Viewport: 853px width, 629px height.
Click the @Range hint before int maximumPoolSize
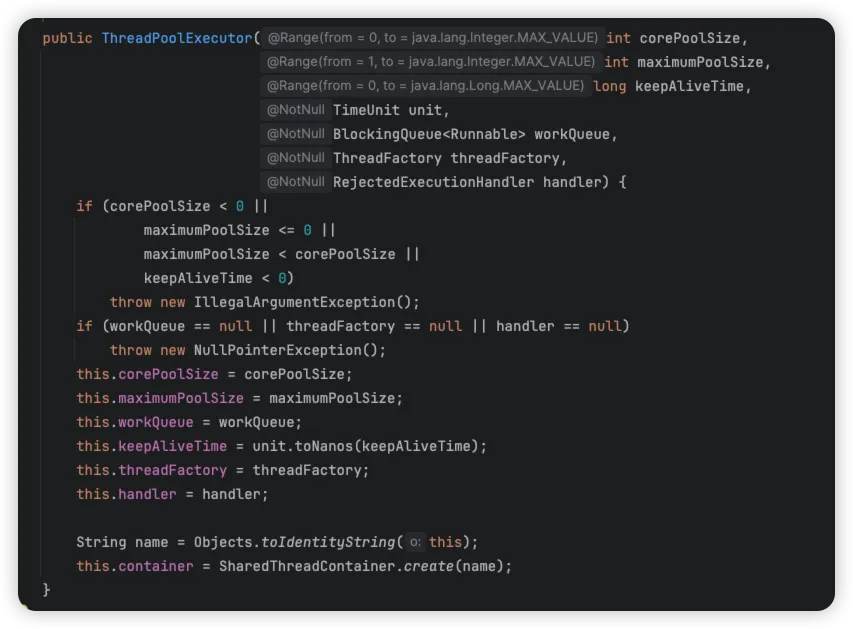431,62
